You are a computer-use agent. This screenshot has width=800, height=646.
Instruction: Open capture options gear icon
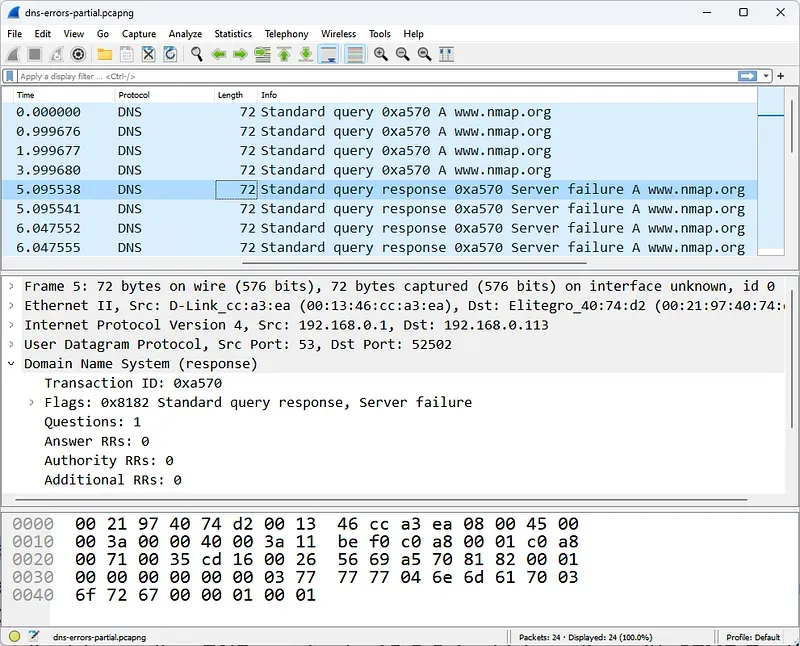point(78,54)
